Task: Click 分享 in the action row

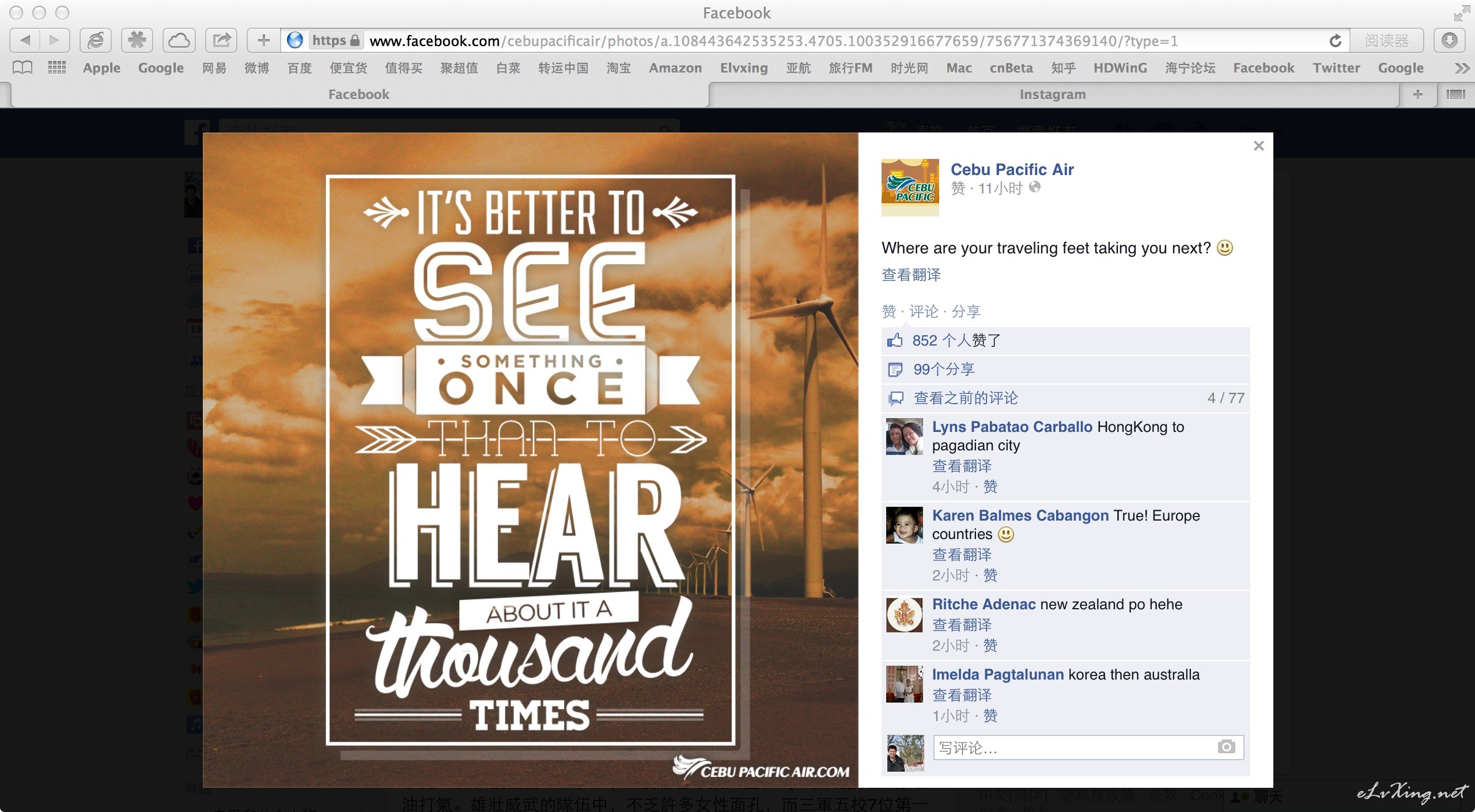Action: pyautogui.click(x=966, y=312)
